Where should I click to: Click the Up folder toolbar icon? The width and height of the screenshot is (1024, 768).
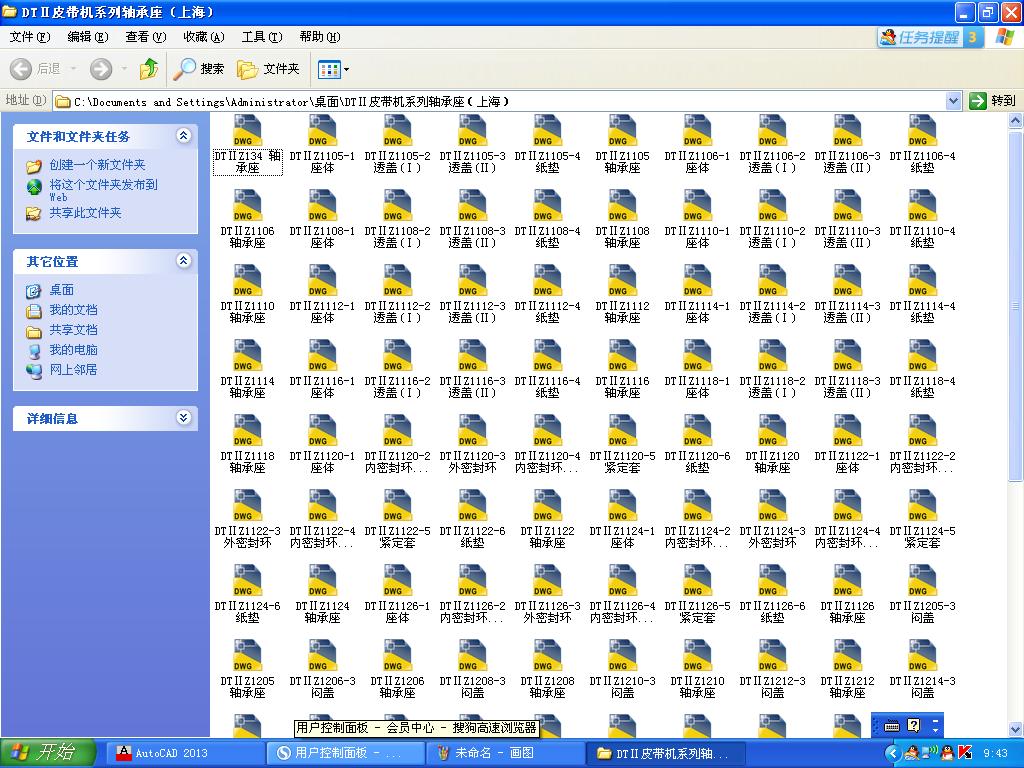[x=149, y=69]
